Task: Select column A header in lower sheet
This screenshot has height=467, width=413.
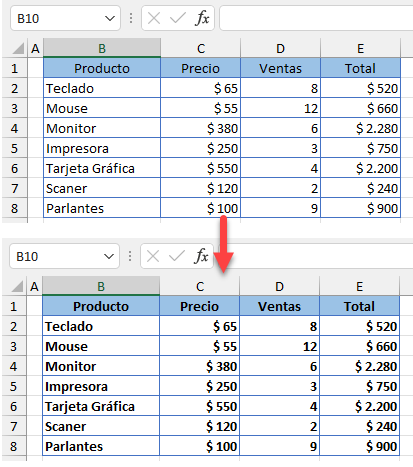Action: pos(34,287)
